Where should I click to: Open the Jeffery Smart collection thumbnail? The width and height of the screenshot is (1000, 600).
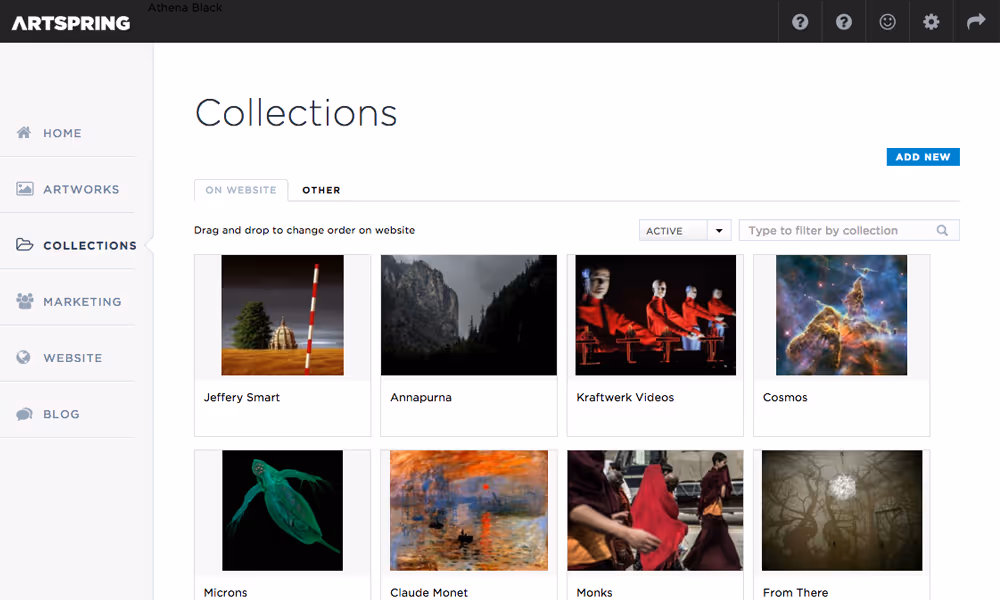(283, 315)
